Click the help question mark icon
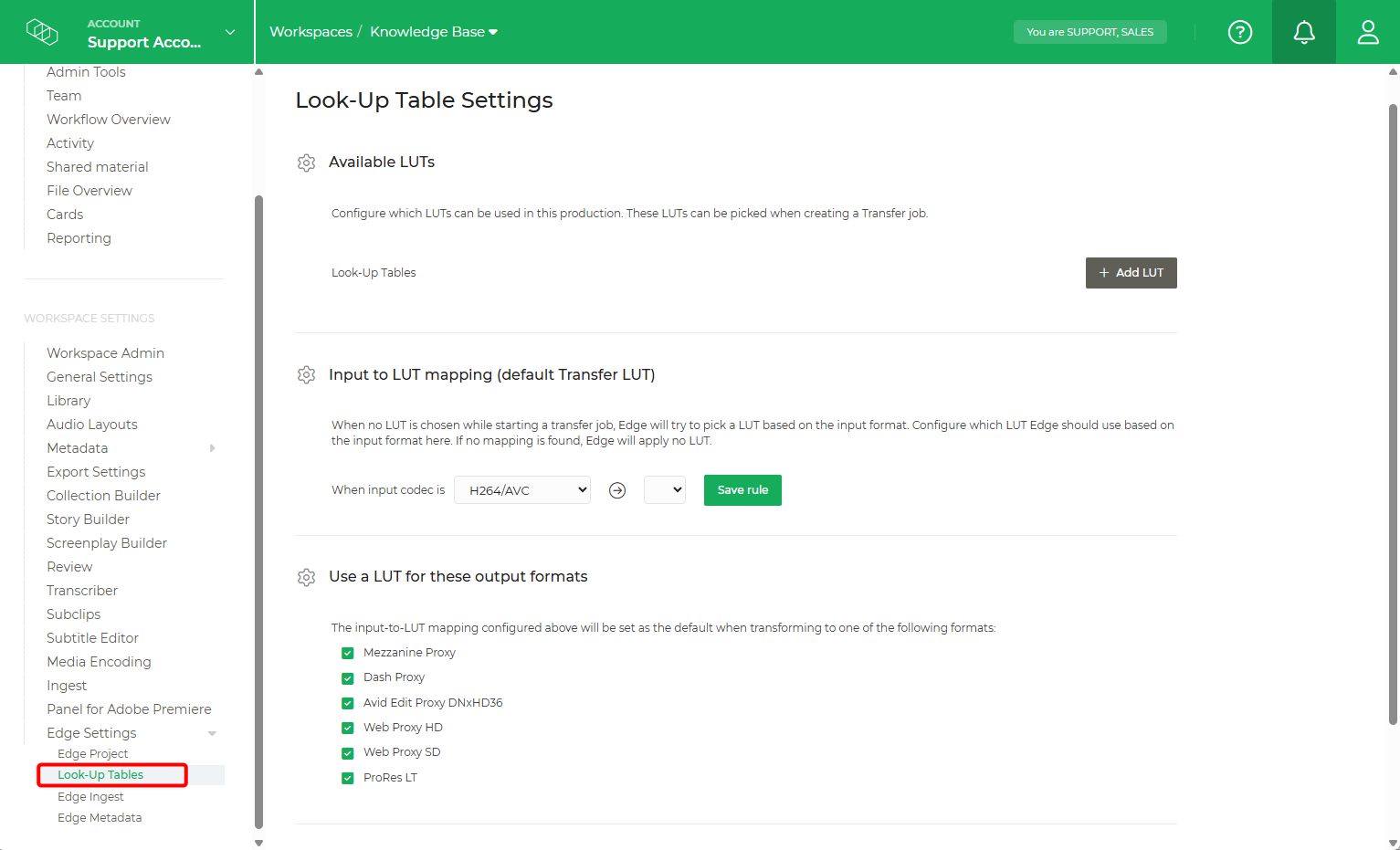The image size is (1400, 850). click(x=1239, y=32)
